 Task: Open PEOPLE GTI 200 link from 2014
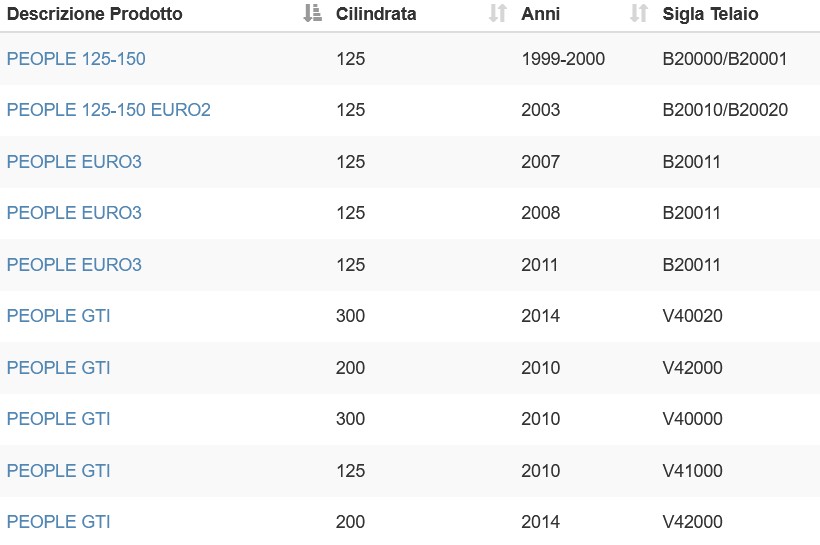[59, 522]
